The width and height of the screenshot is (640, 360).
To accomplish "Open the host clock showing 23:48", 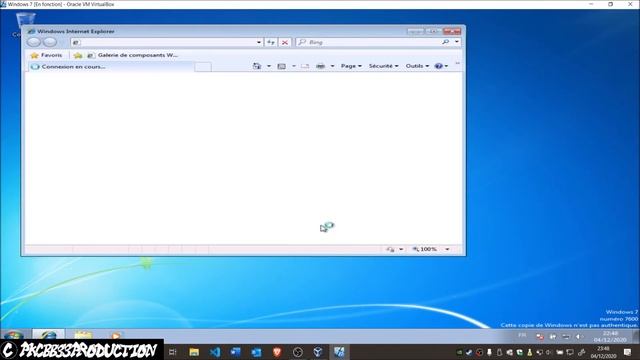I will [x=604, y=352].
